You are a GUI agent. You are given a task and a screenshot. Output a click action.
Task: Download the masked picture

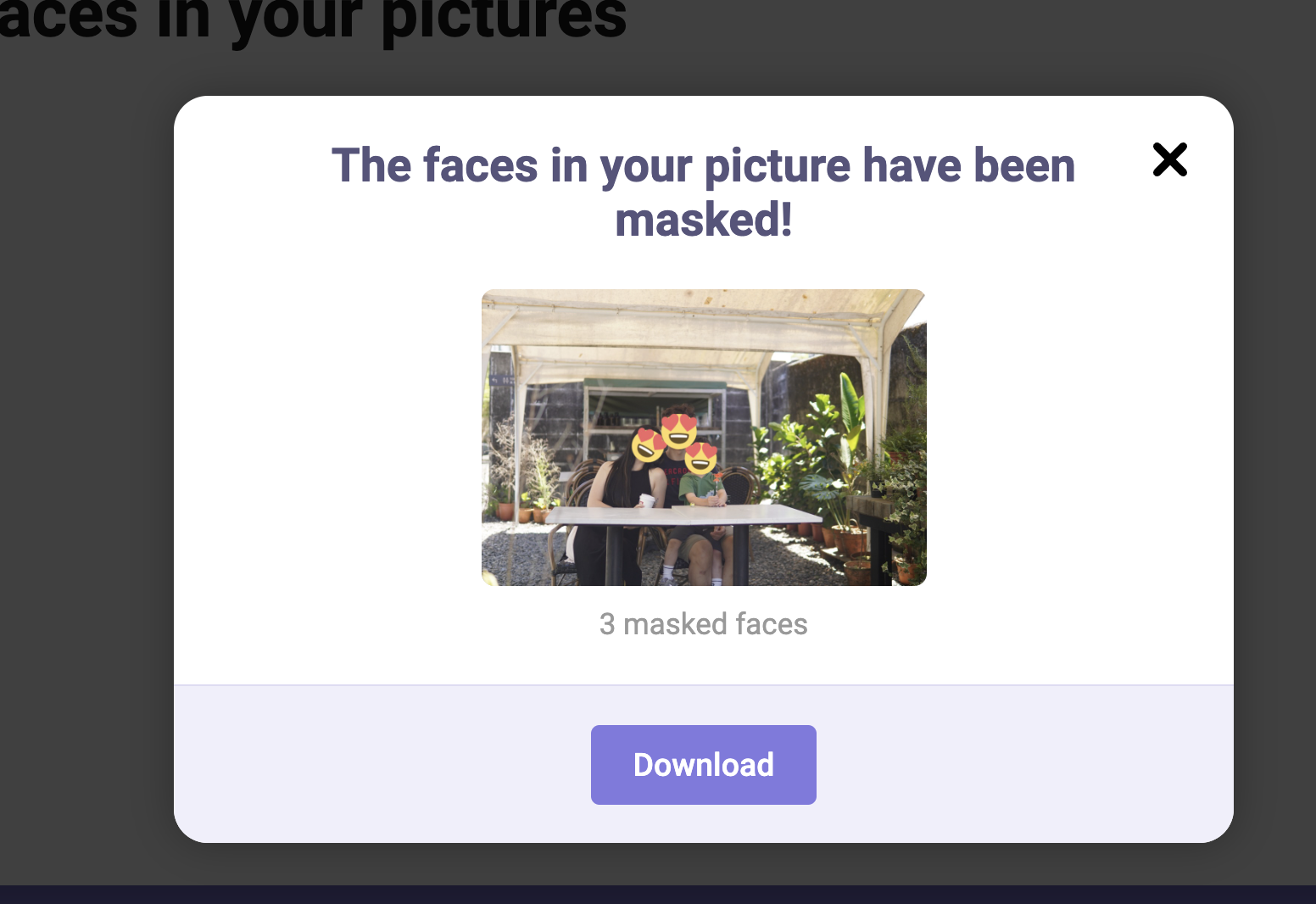[x=703, y=765]
